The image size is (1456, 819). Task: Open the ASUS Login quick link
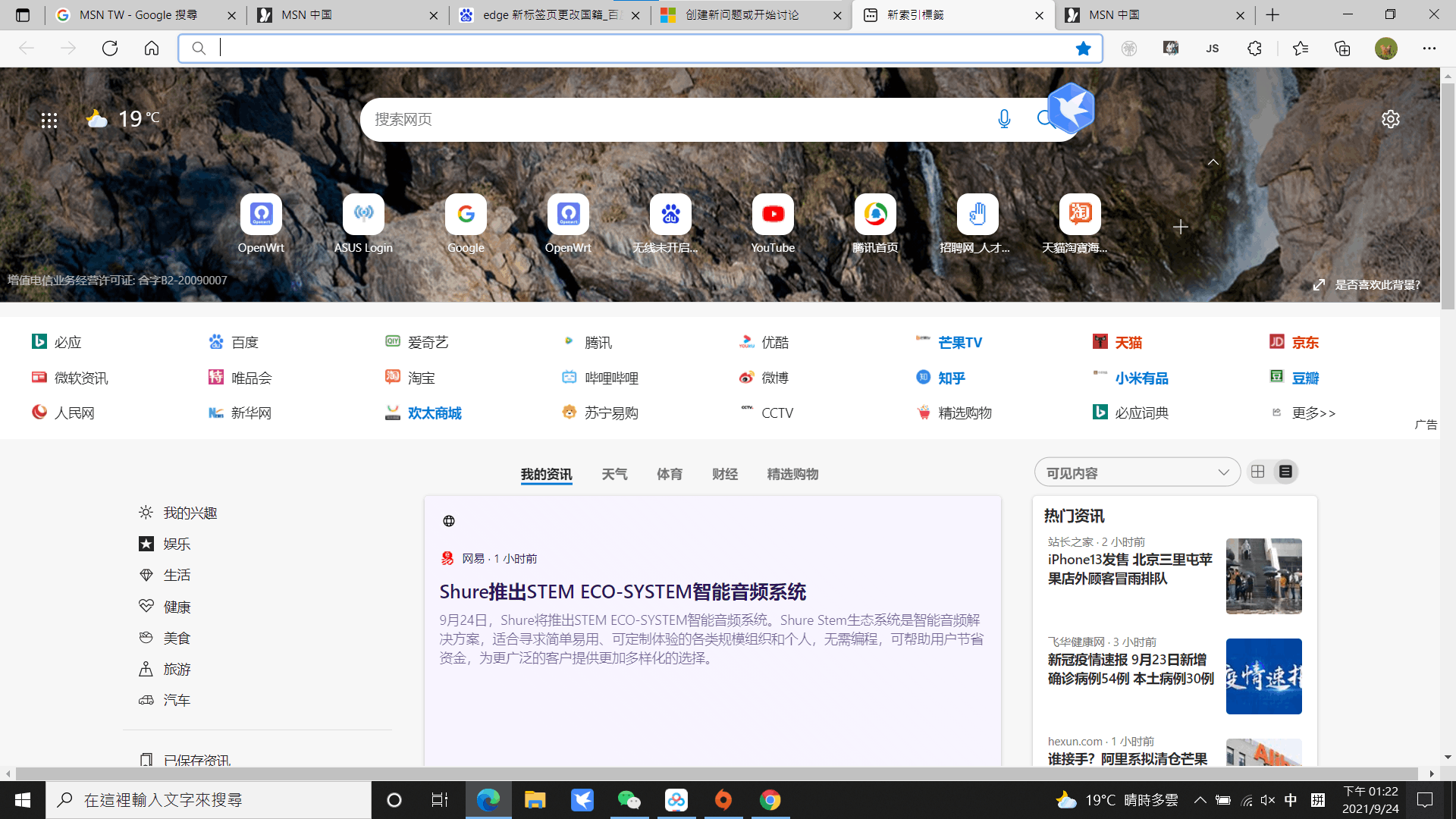tap(363, 224)
